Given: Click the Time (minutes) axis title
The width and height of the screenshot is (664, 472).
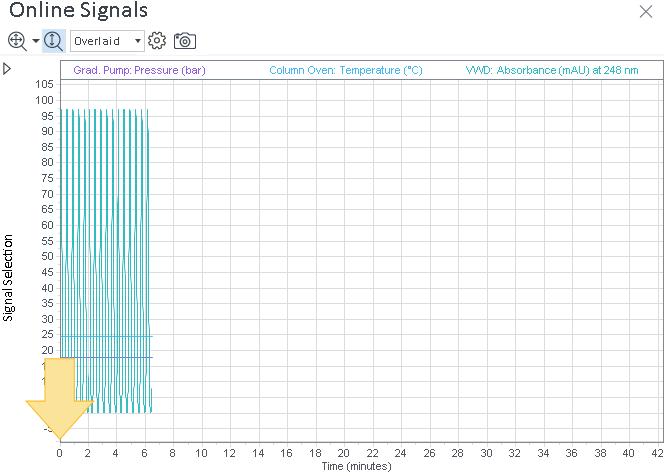Looking at the screenshot, I should 356,466.
